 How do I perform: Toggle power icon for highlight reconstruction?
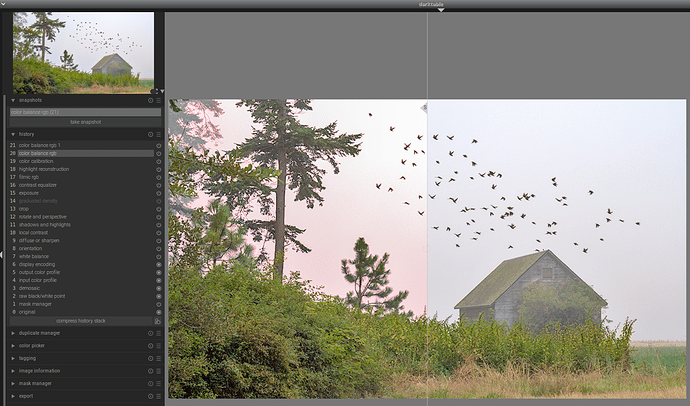[158, 169]
